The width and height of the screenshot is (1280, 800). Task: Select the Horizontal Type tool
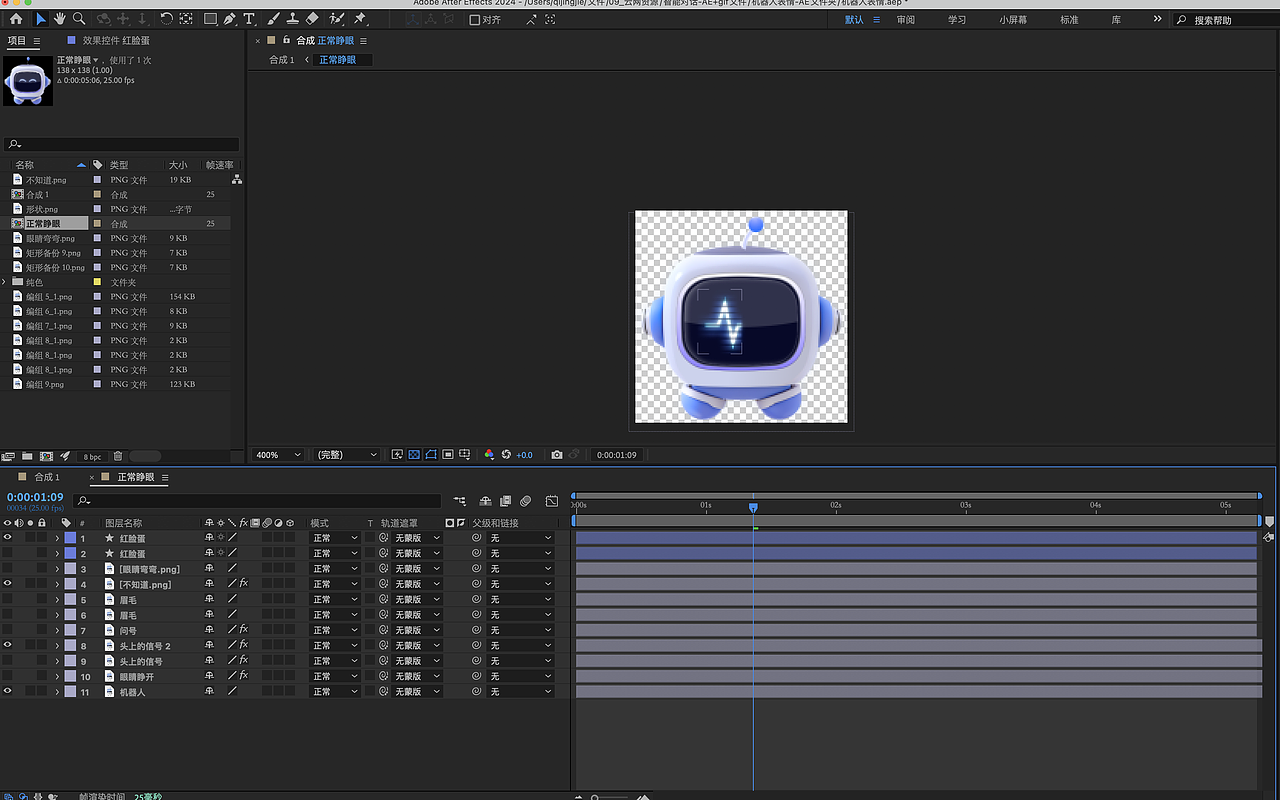click(249, 19)
